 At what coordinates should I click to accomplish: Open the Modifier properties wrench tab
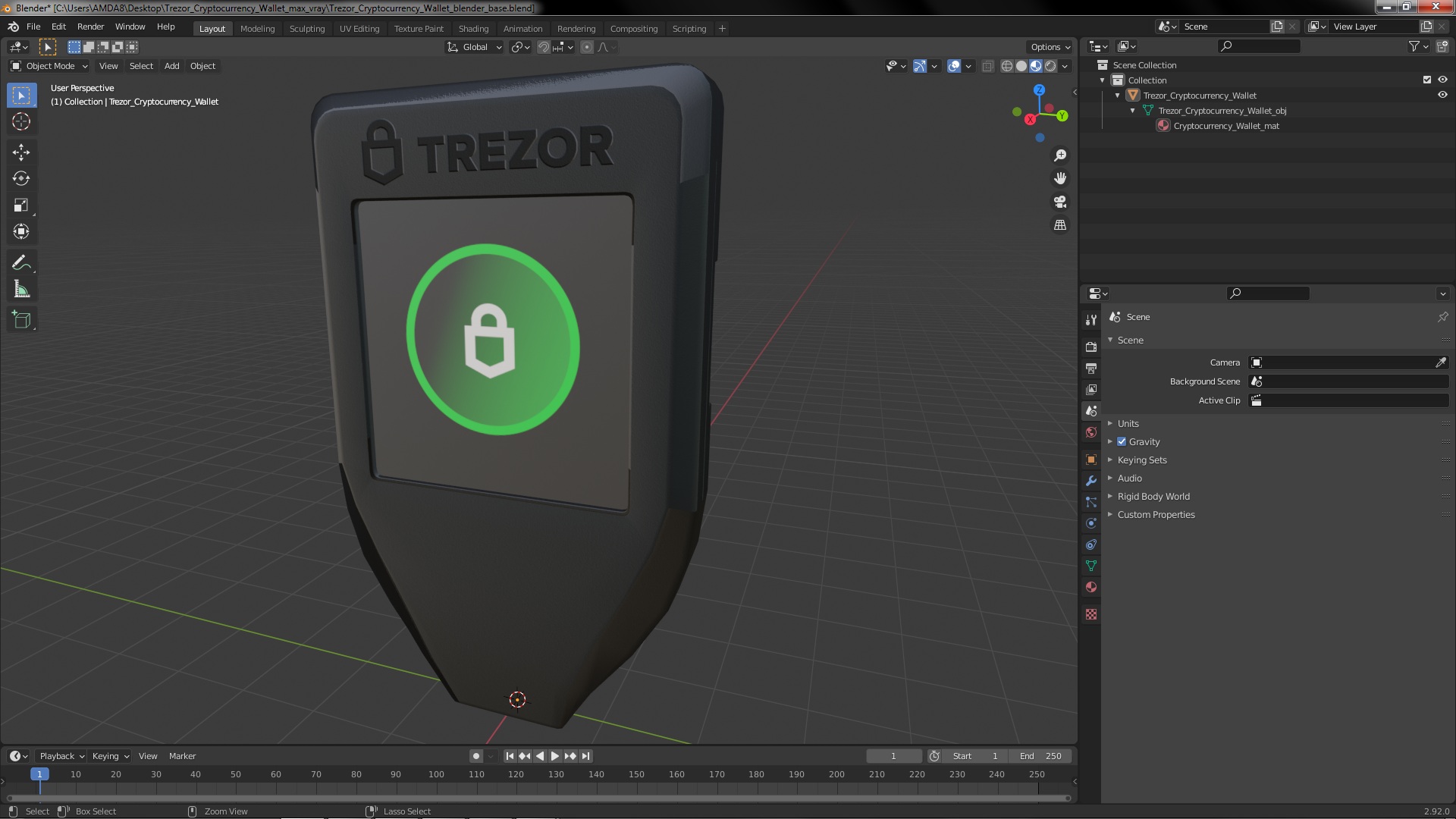click(x=1091, y=481)
